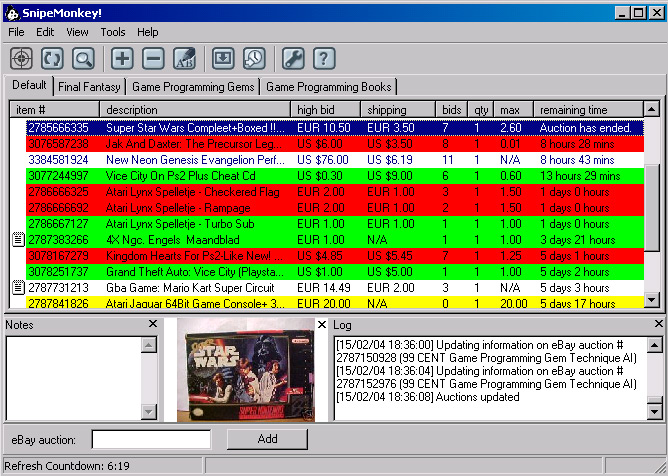Click the AB rename pencil icon
668x476 pixels.
(184, 58)
